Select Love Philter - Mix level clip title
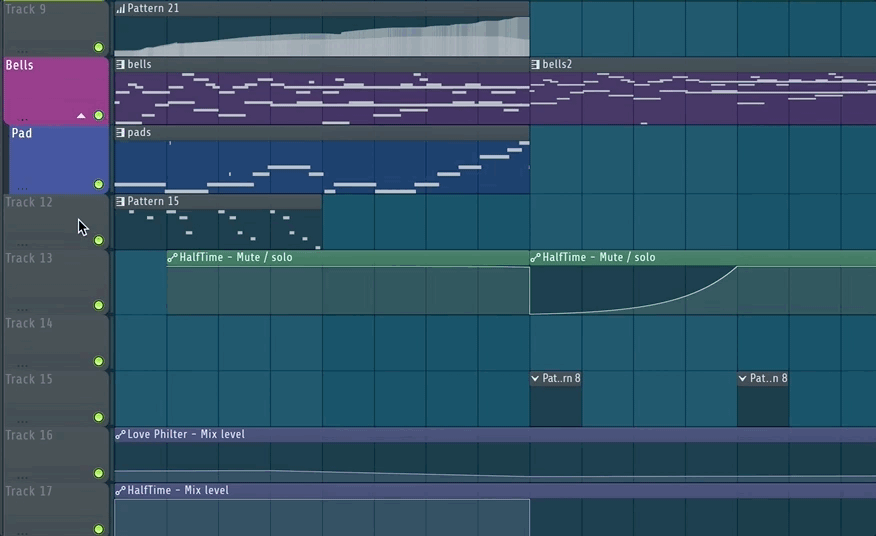This screenshot has width=876, height=536. 186,434
